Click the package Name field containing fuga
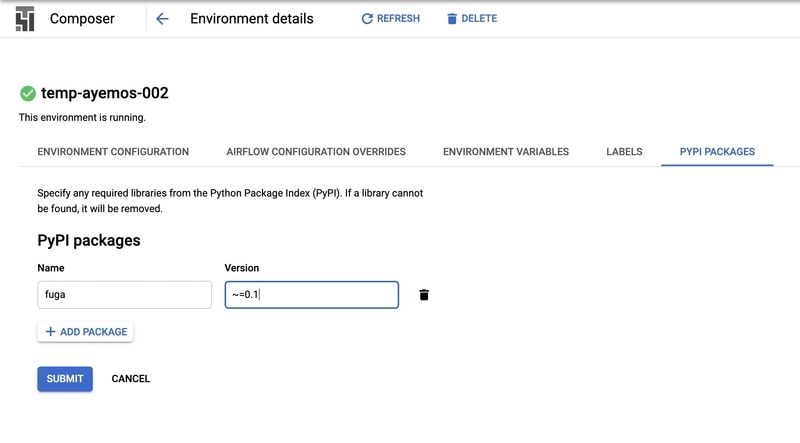Screen dimensions: 800x443 tap(124, 295)
